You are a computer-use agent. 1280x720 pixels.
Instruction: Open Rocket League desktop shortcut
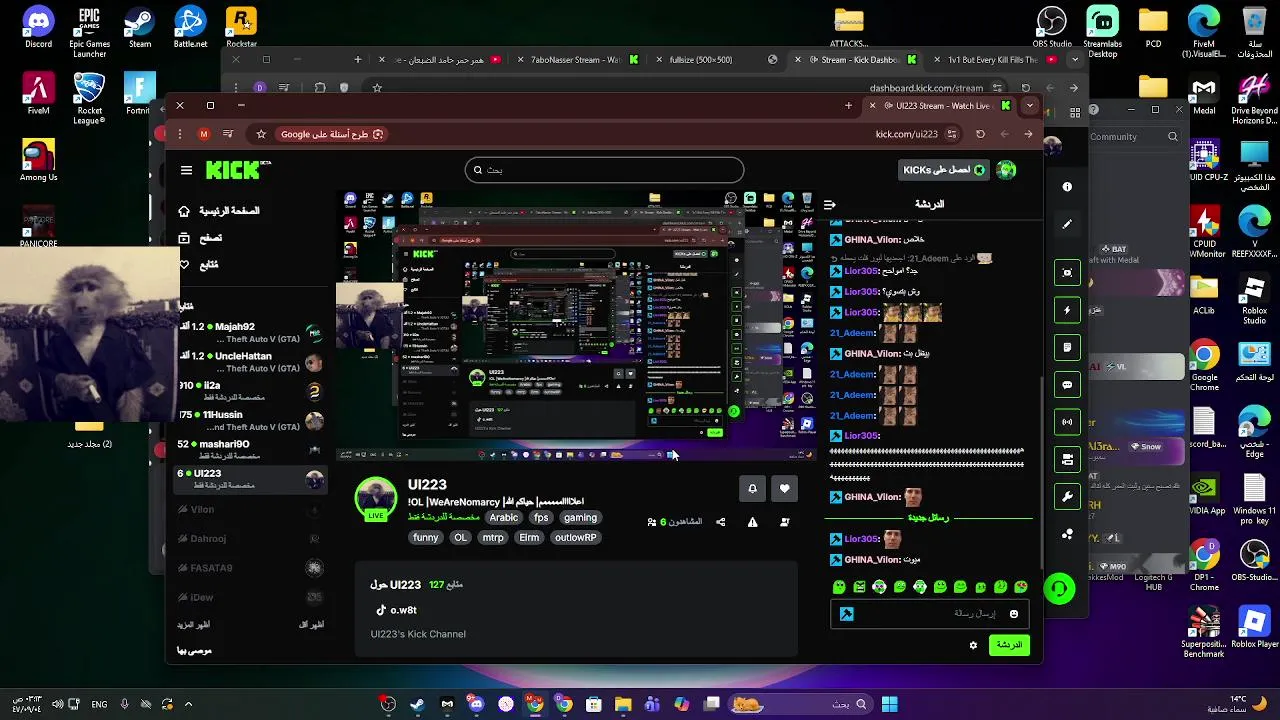click(x=90, y=99)
